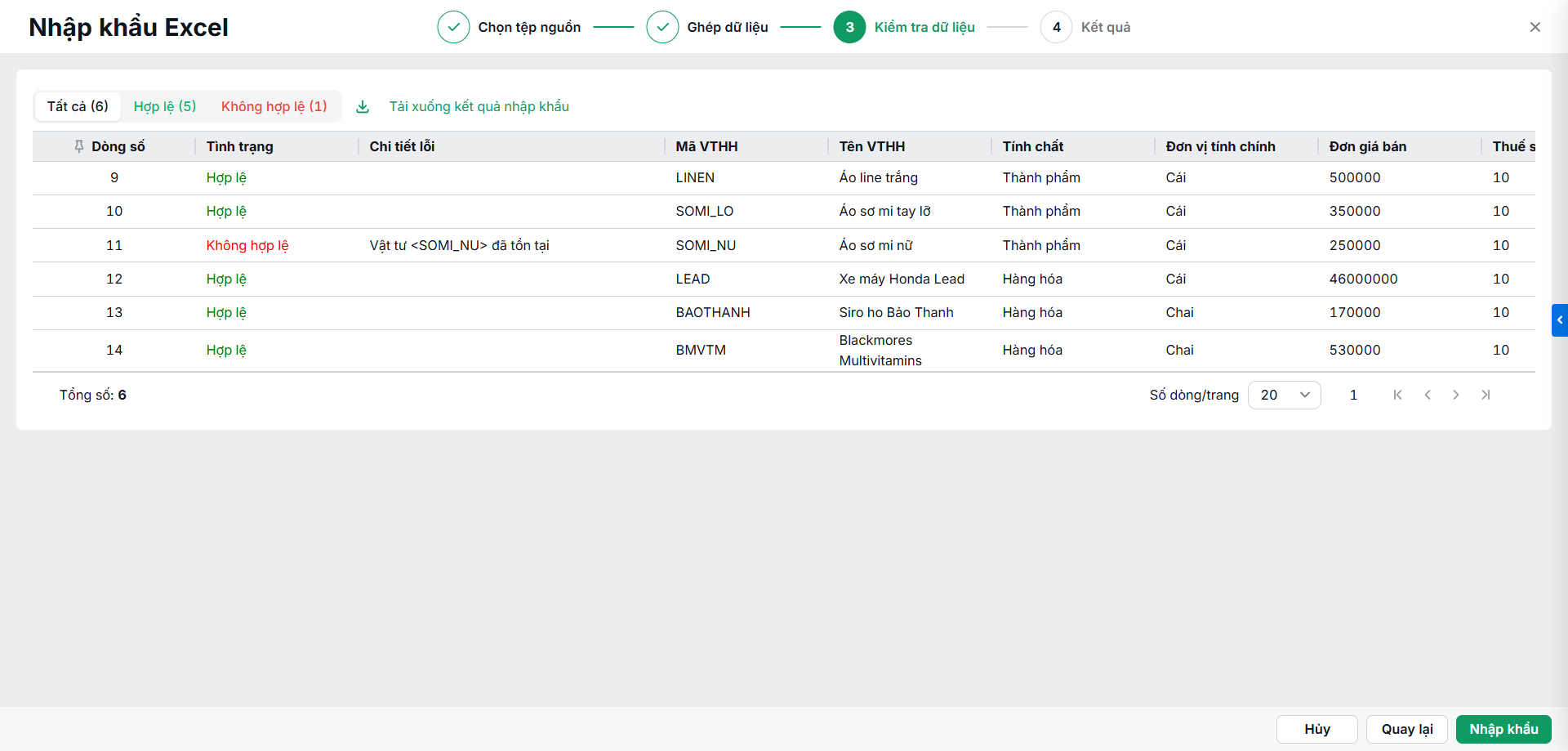Click the download icon beside the result link
The height and width of the screenshot is (751, 1568).
click(363, 107)
